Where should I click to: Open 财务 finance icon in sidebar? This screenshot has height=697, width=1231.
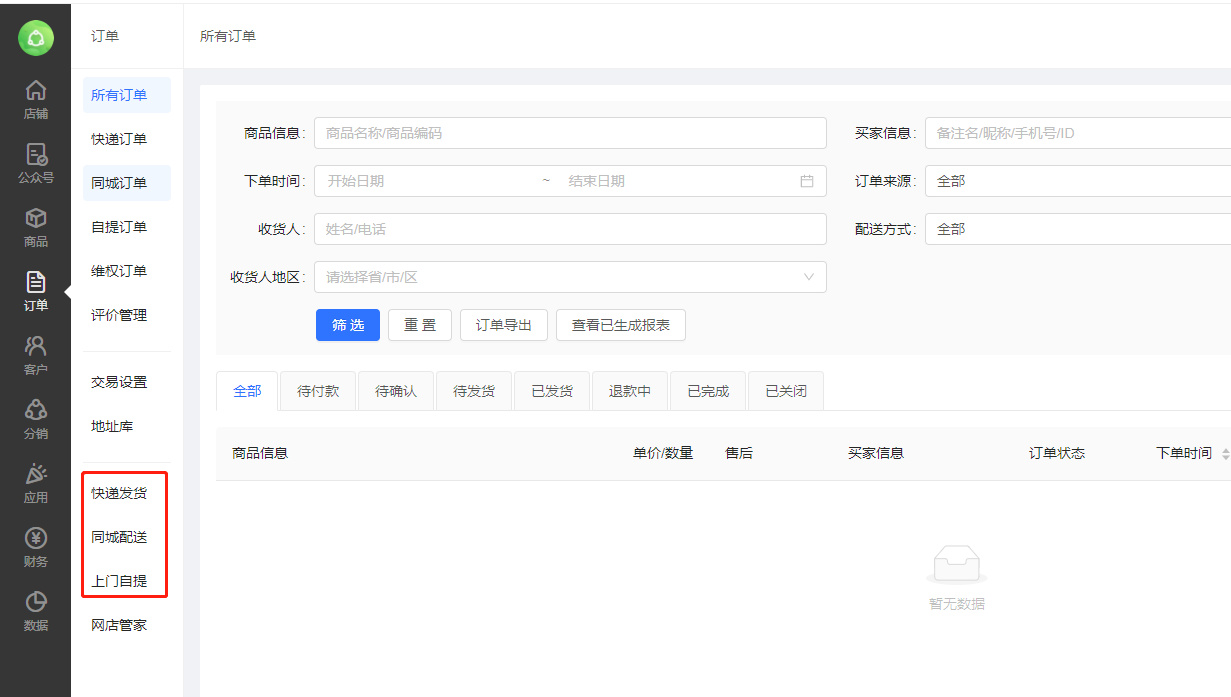point(35,547)
